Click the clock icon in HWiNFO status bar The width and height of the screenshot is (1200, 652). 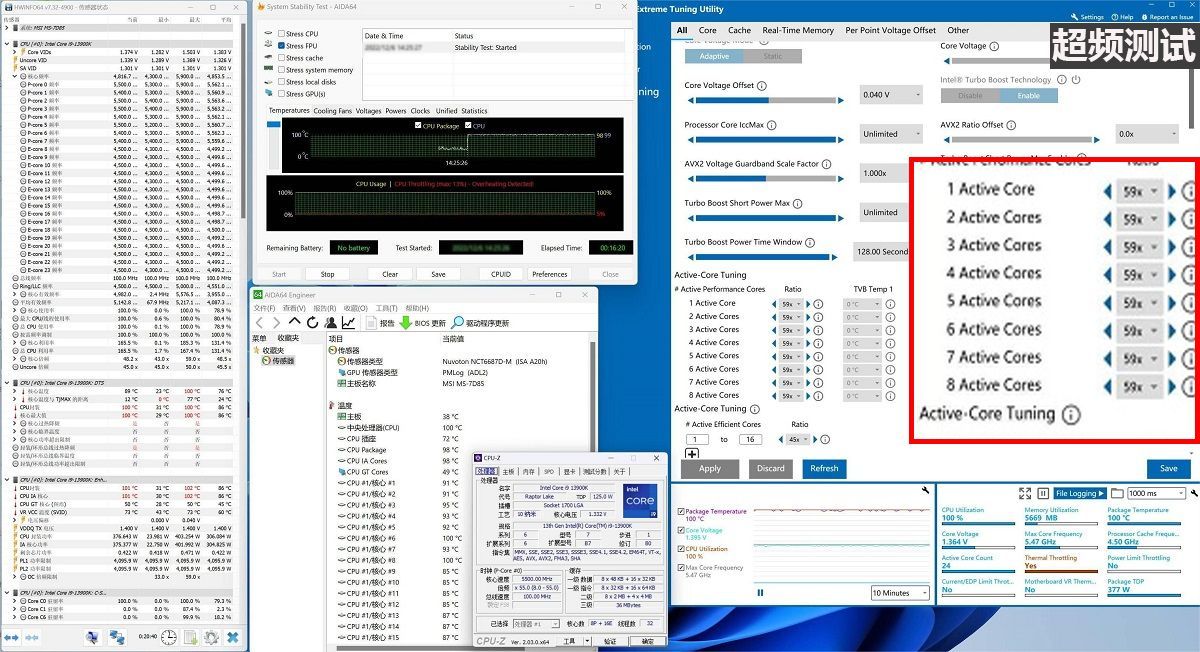click(x=168, y=638)
